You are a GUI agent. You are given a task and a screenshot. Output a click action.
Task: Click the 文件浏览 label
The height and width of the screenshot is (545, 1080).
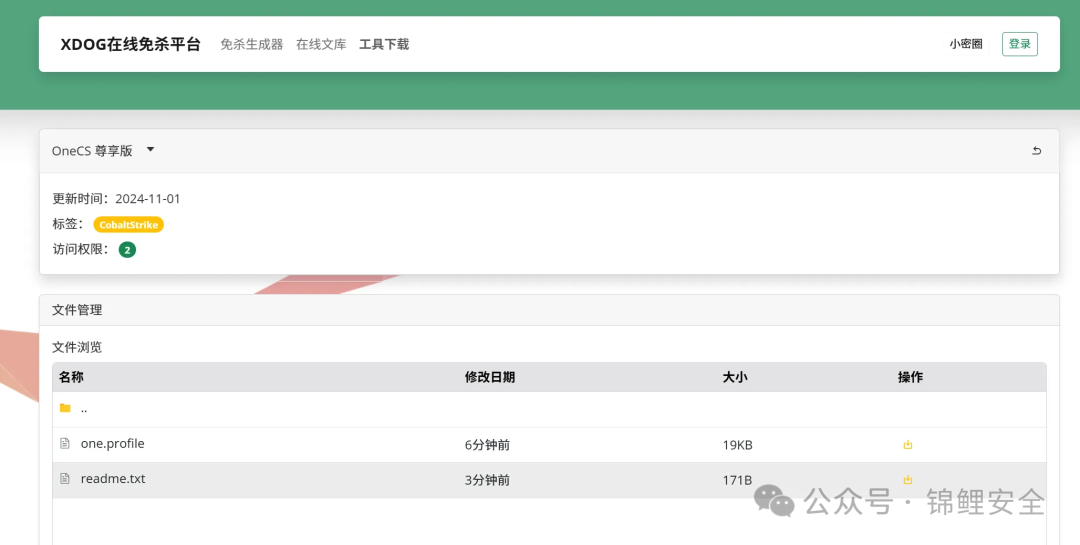click(77, 347)
